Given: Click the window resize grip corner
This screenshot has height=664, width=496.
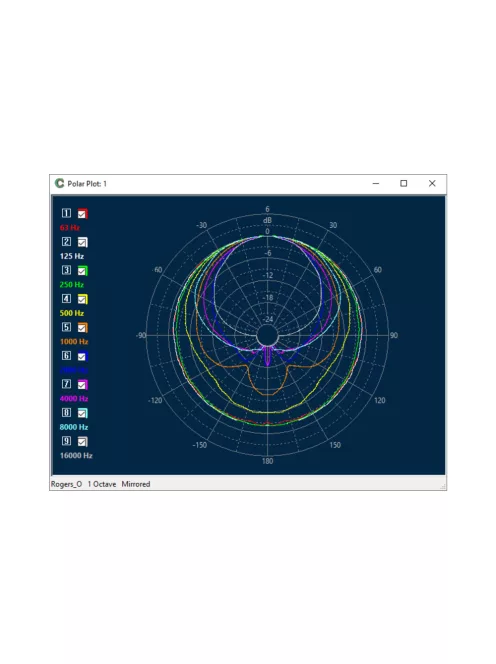Looking at the screenshot, I should tap(443, 487).
